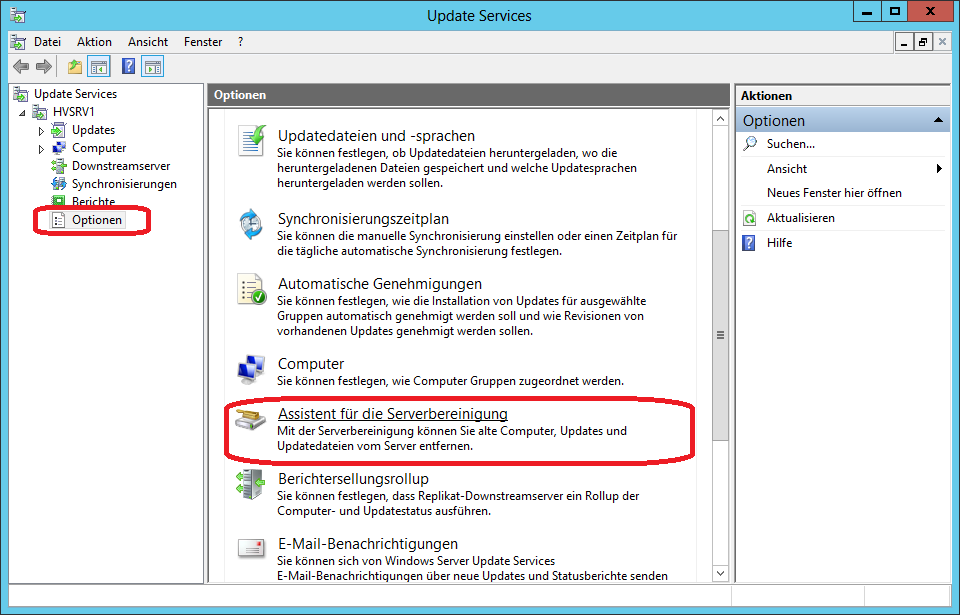Click the Update Services root node icon
960x615 pixels.
click(21, 94)
